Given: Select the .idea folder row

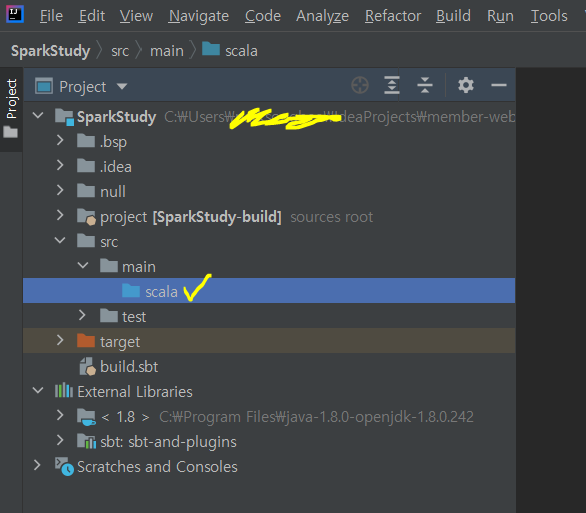Looking at the screenshot, I should (x=269, y=167).
